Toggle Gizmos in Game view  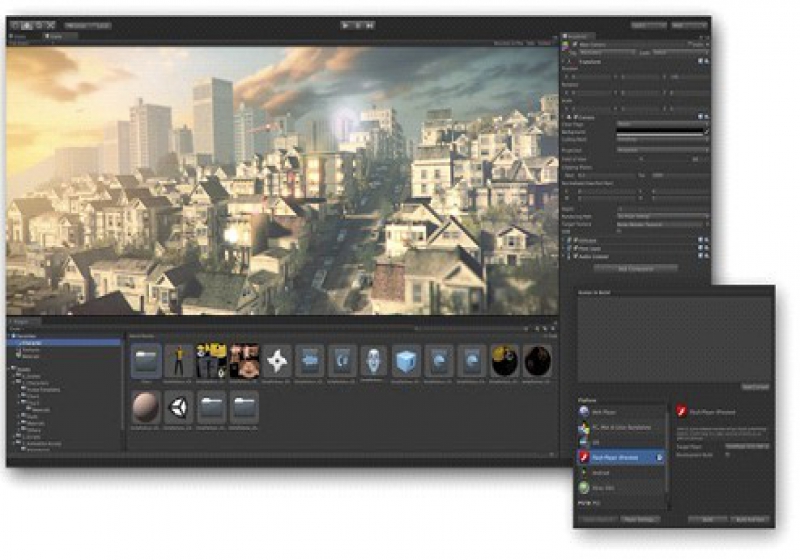pyautogui.click(x=545, y=43)
